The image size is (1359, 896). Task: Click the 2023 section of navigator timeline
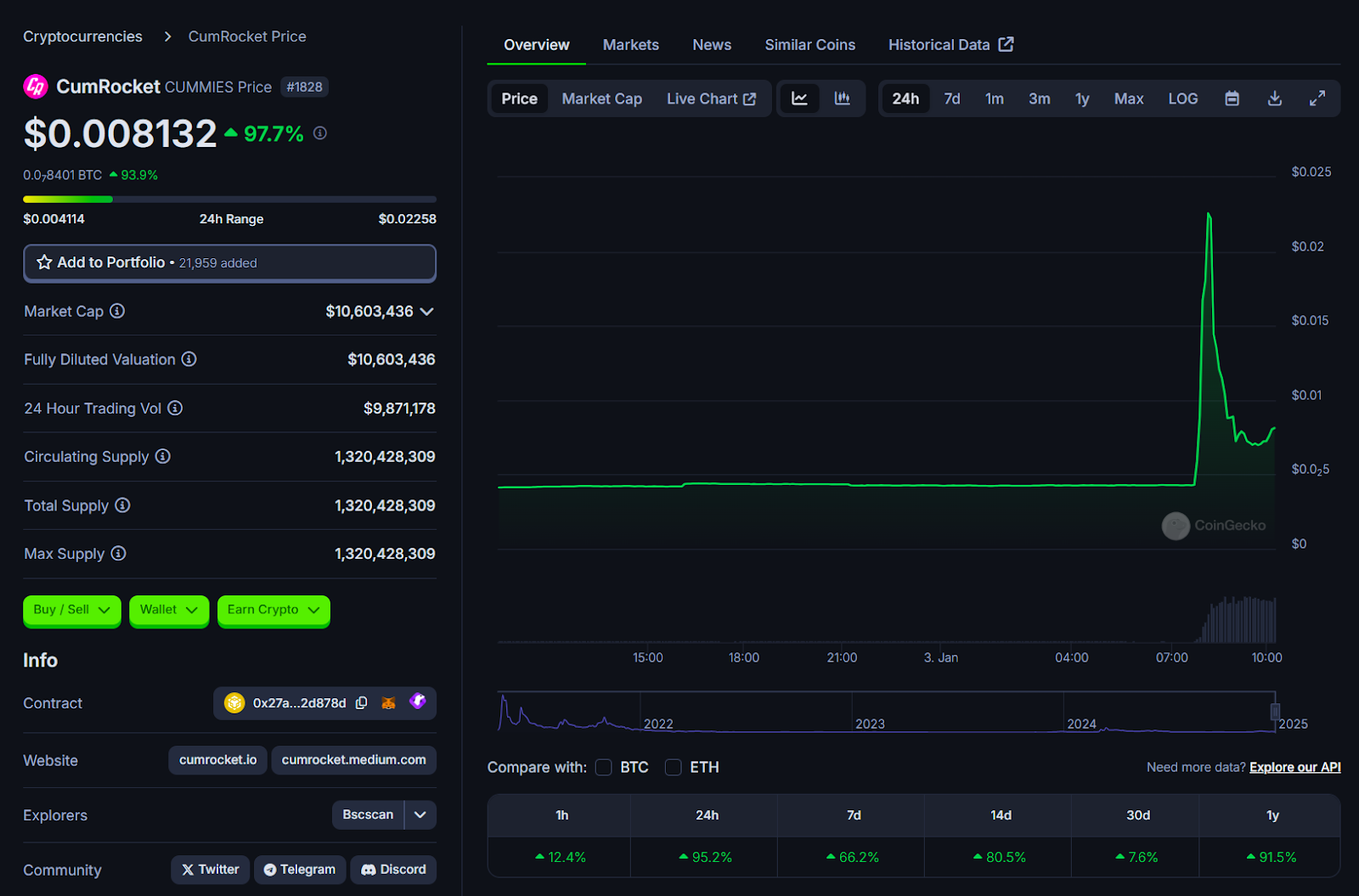(x=957, y=712)
